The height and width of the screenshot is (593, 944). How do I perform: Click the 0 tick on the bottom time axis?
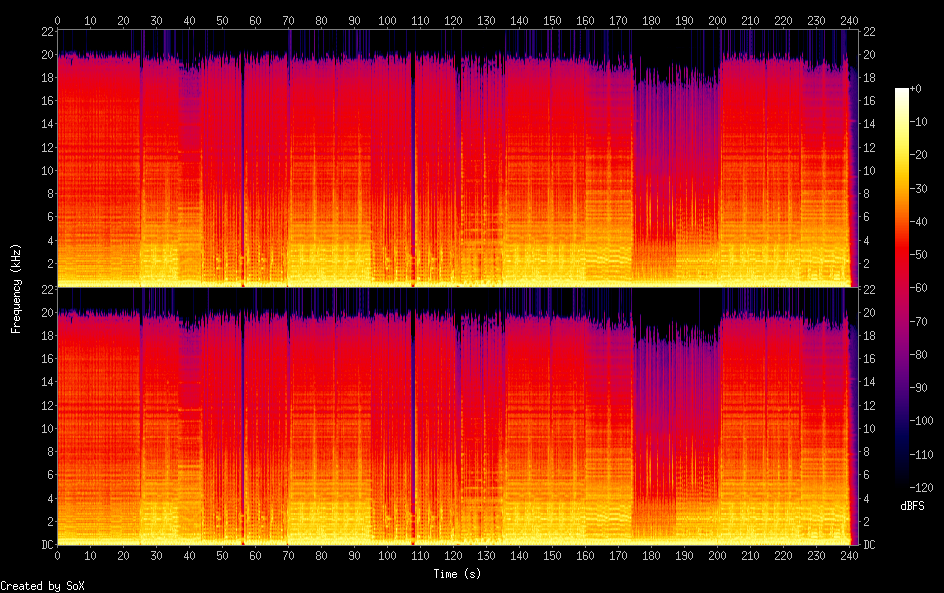pos(57,556)
